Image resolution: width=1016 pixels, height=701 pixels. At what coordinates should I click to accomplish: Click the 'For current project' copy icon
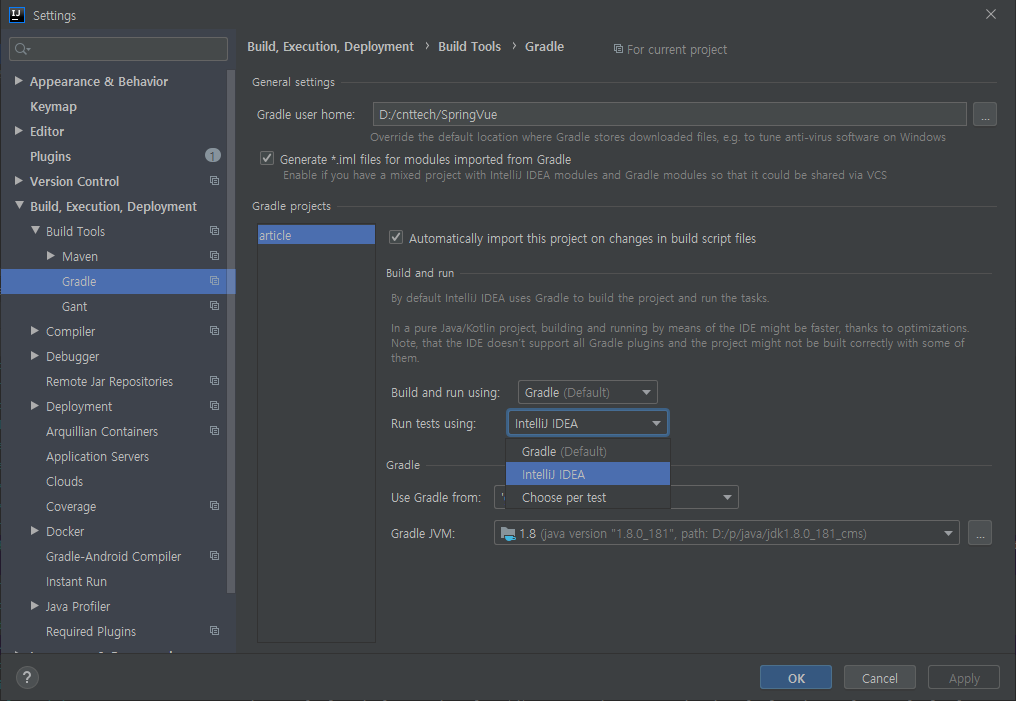coord(618,49)
